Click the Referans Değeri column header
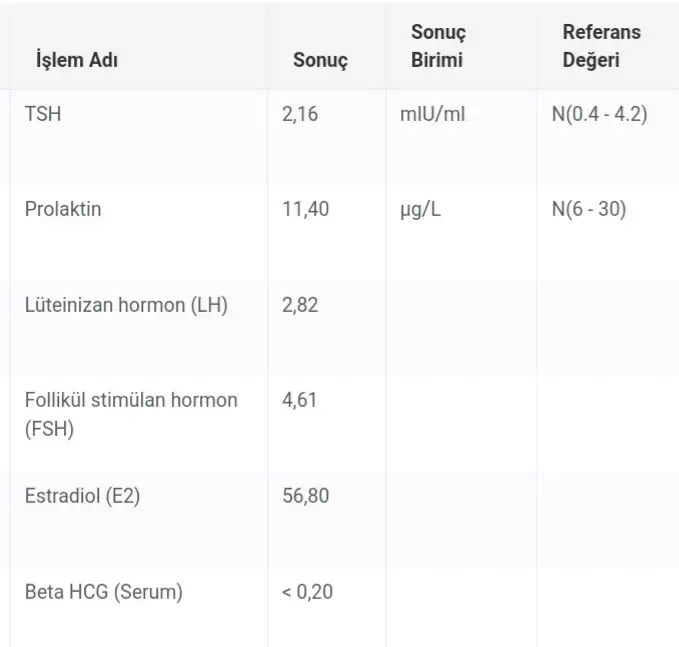679x647 pixels. [x=601, y=46]
